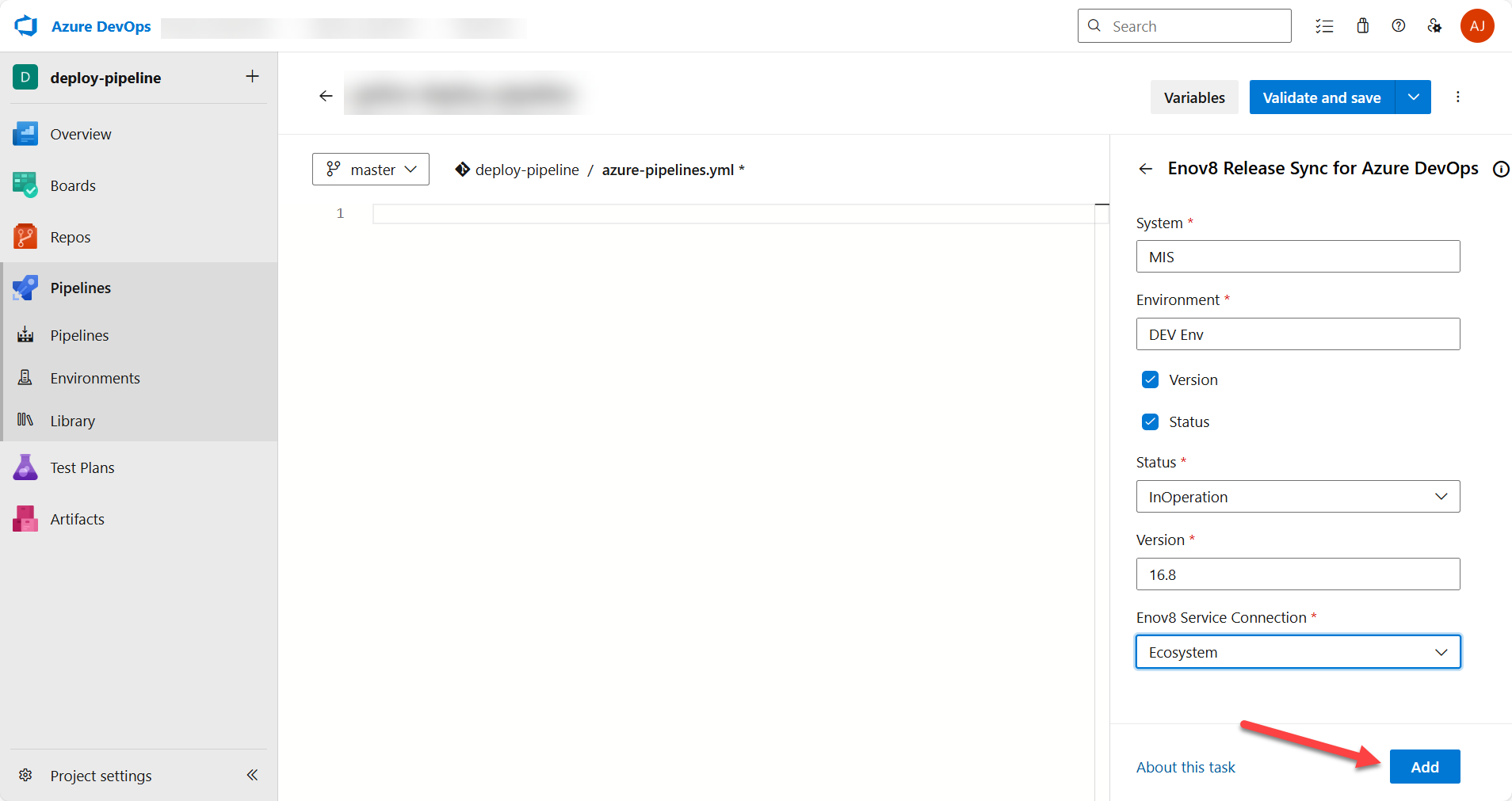This screenshot has width=1512, height=801.
Task: Open Environments in the sidebar
Action: coord(95,378)
